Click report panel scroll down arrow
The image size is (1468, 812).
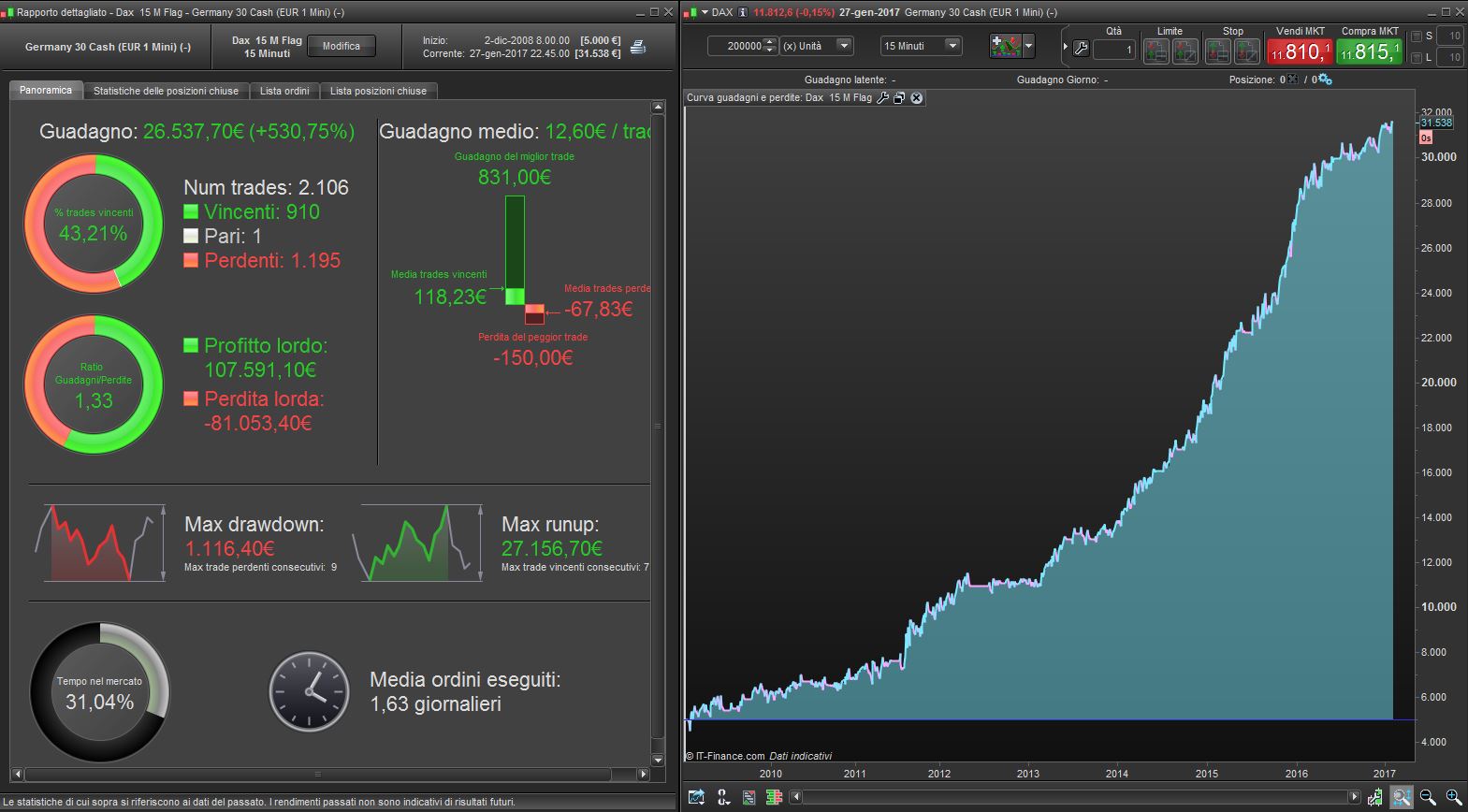coord(658,761)
